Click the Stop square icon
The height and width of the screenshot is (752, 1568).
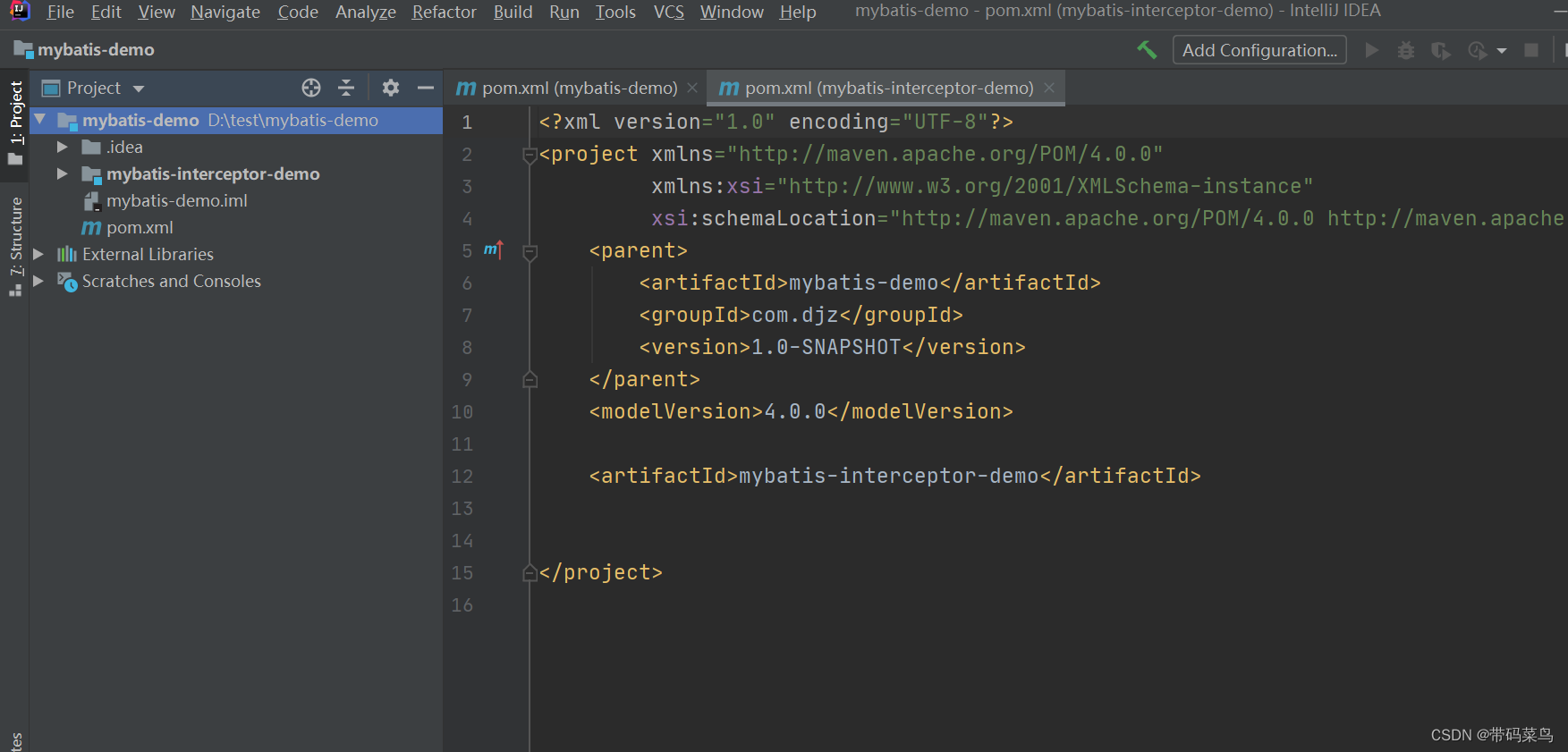click(x=1531, y=50)
